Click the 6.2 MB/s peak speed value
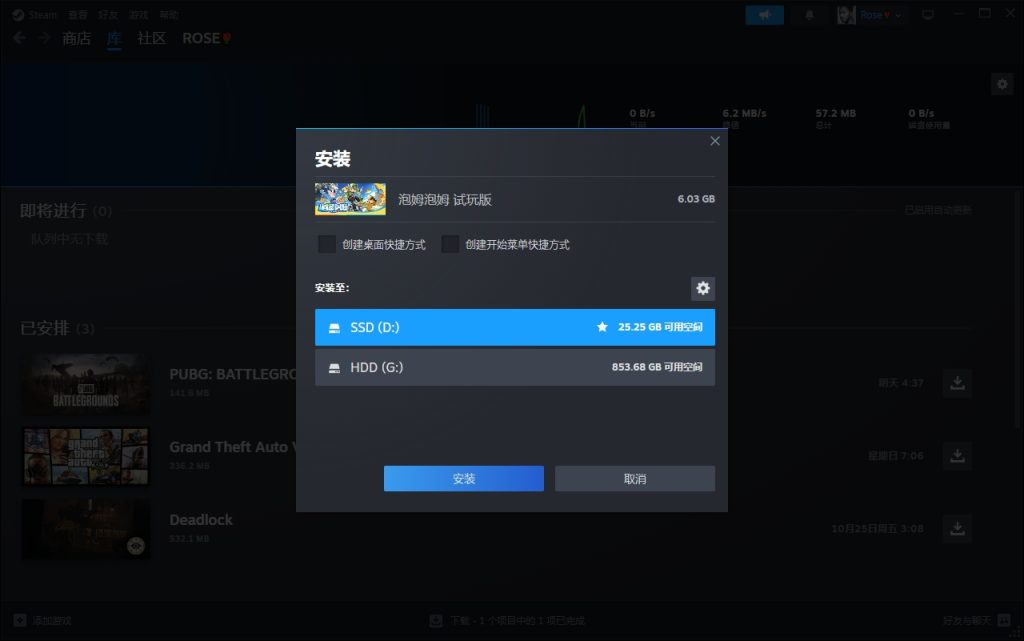This screenshot has height=641, width=1024. click(744, 113)
